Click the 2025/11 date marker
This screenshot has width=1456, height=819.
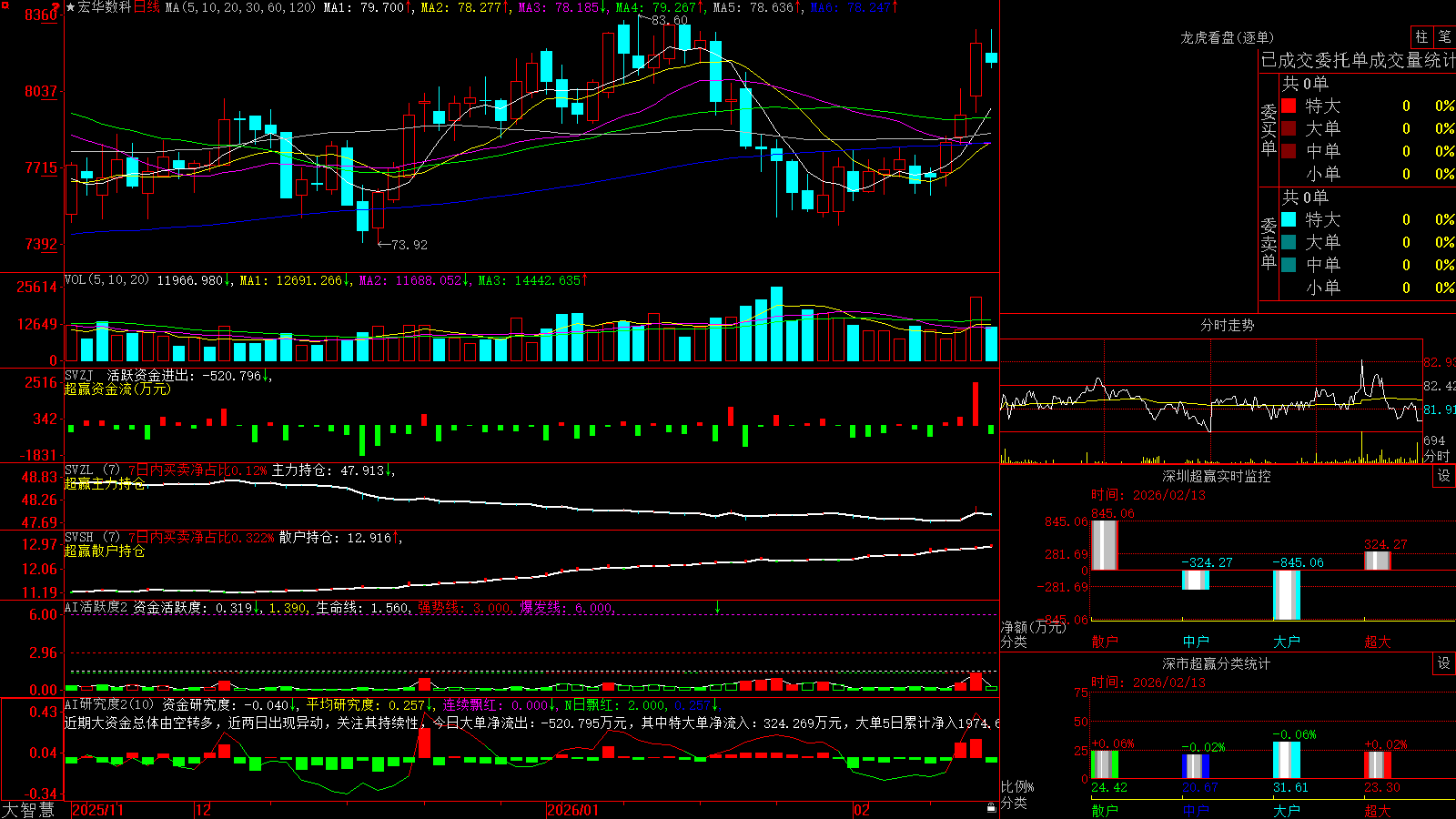click(x=97, y=810)
